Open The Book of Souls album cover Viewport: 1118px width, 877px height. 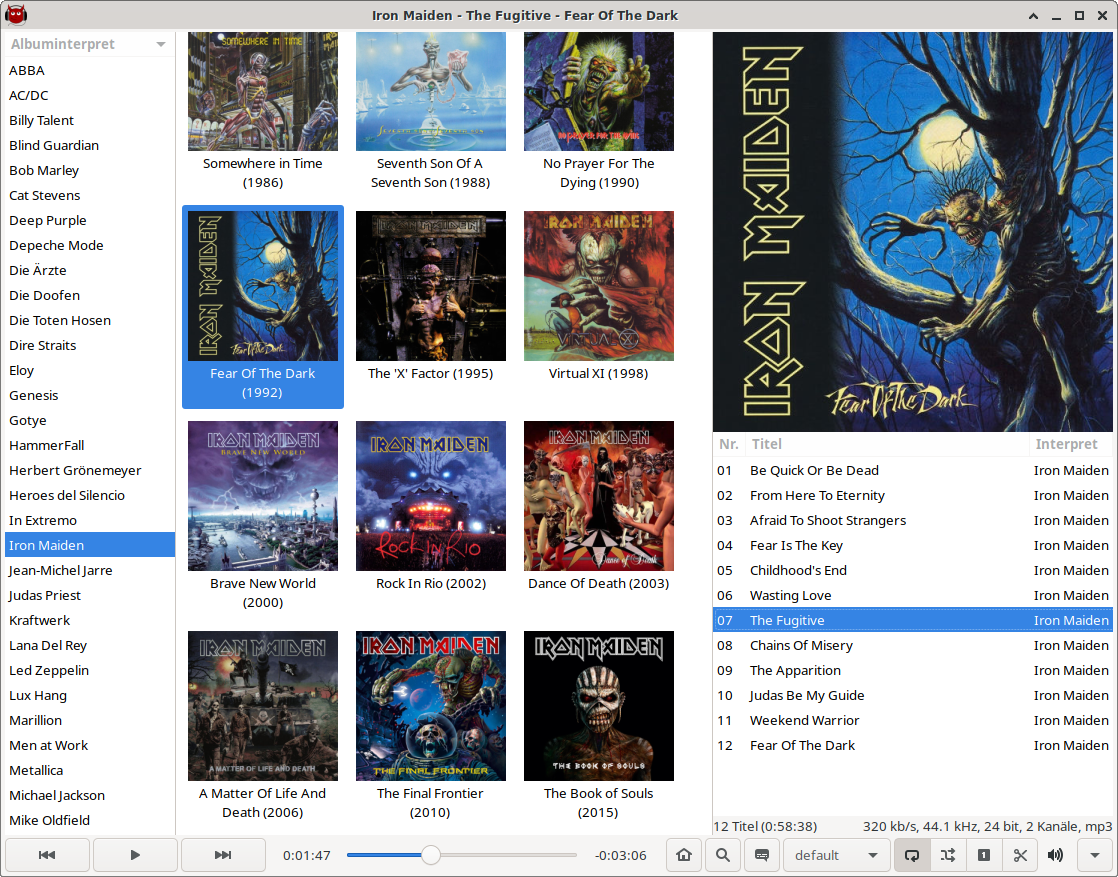[x=599, y=706]
